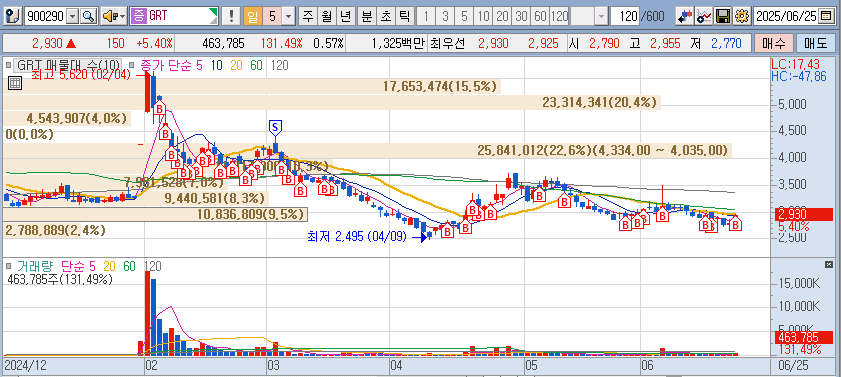Expand the speaker icon dropdown arrow
Image resolution: width=841 pixels, height=377 pixels.
click(x=123, y=16)
